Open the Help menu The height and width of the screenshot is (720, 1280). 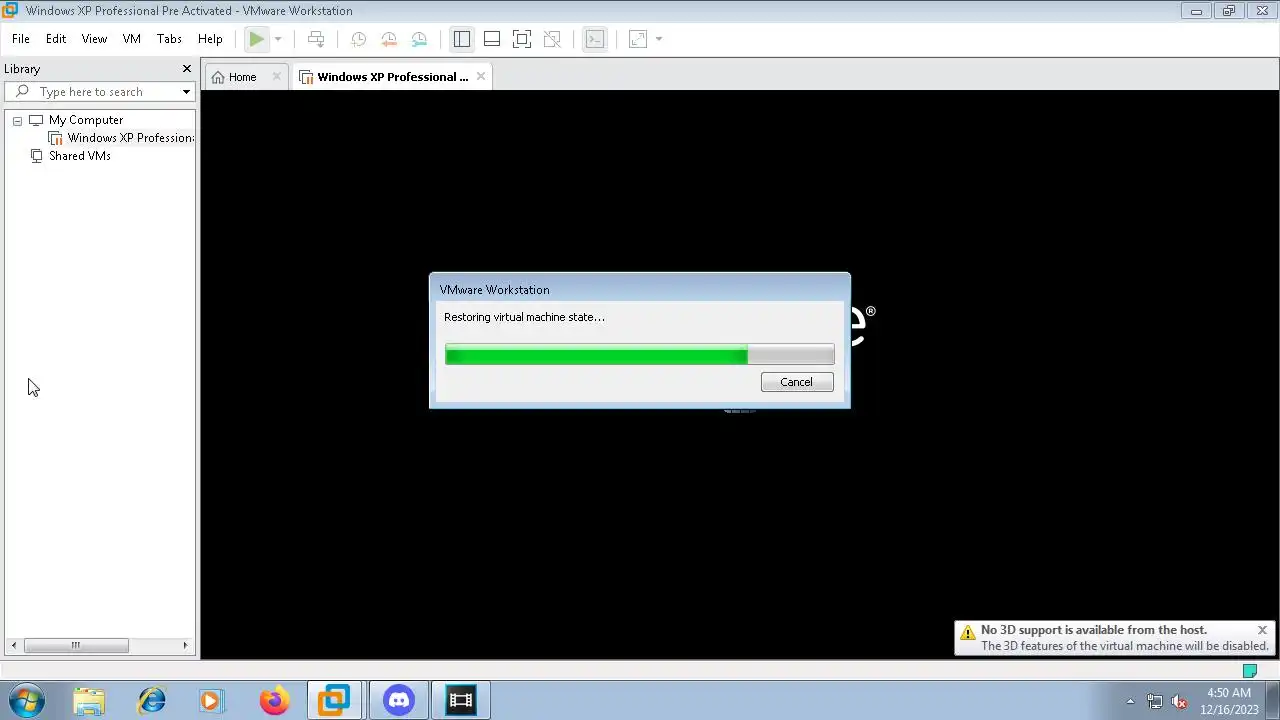point(210,39)
